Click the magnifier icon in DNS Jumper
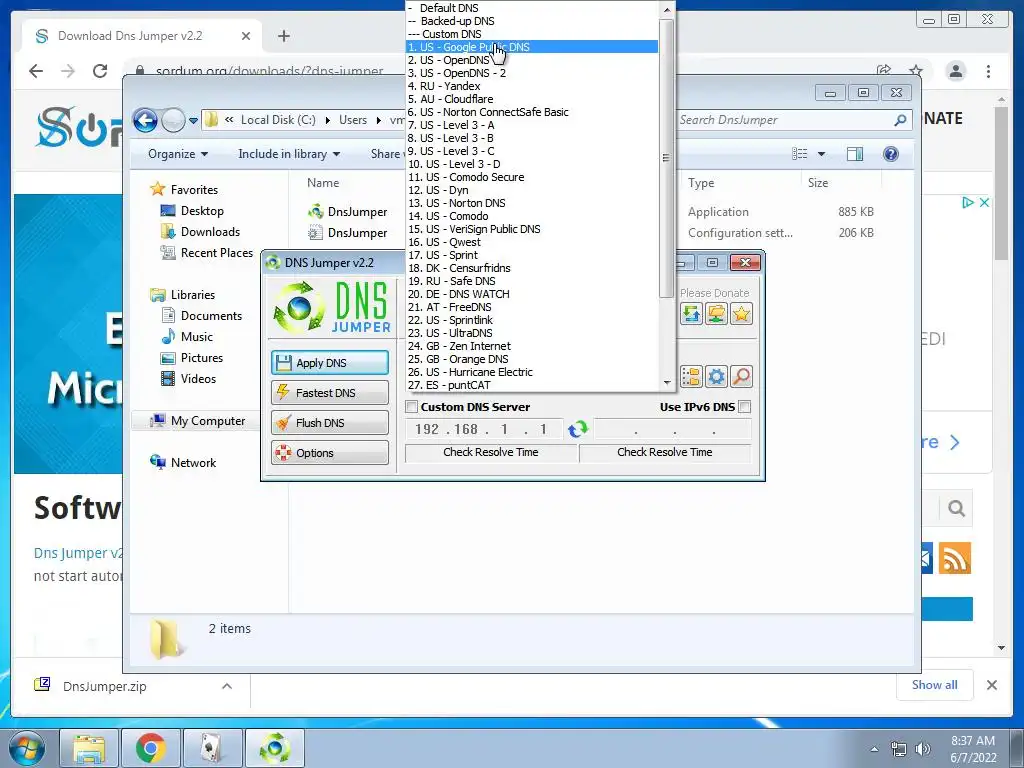This screenshot has width=1024, height=768. coord(741,376)
